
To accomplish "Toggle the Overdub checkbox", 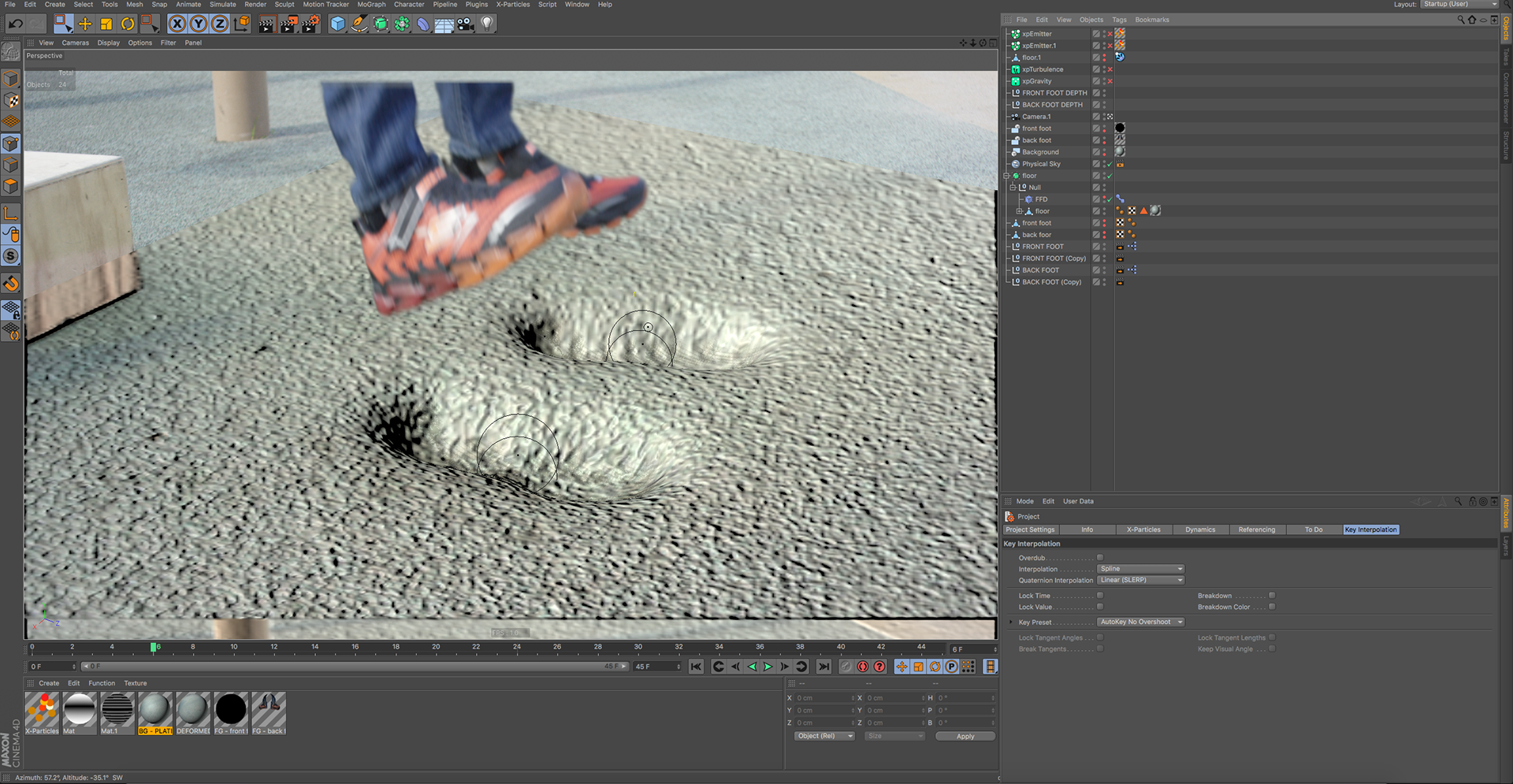I will (x=1100, y=558).
